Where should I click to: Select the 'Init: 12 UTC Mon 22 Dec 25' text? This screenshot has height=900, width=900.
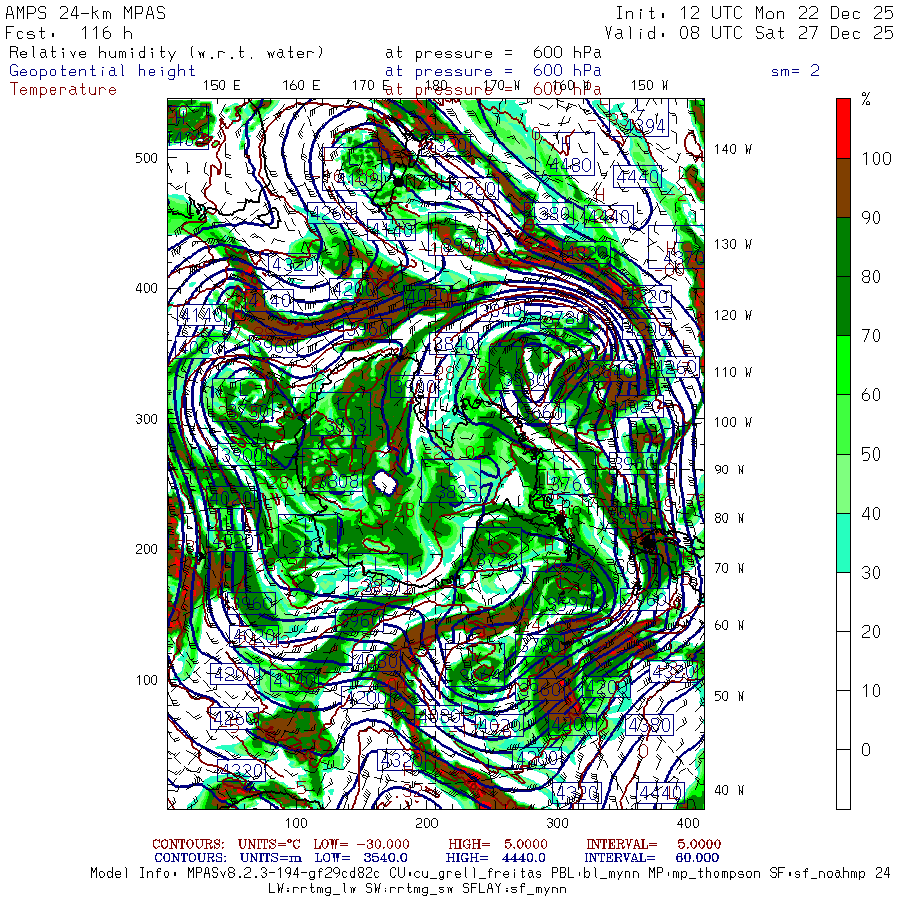(x=754, y=13)
